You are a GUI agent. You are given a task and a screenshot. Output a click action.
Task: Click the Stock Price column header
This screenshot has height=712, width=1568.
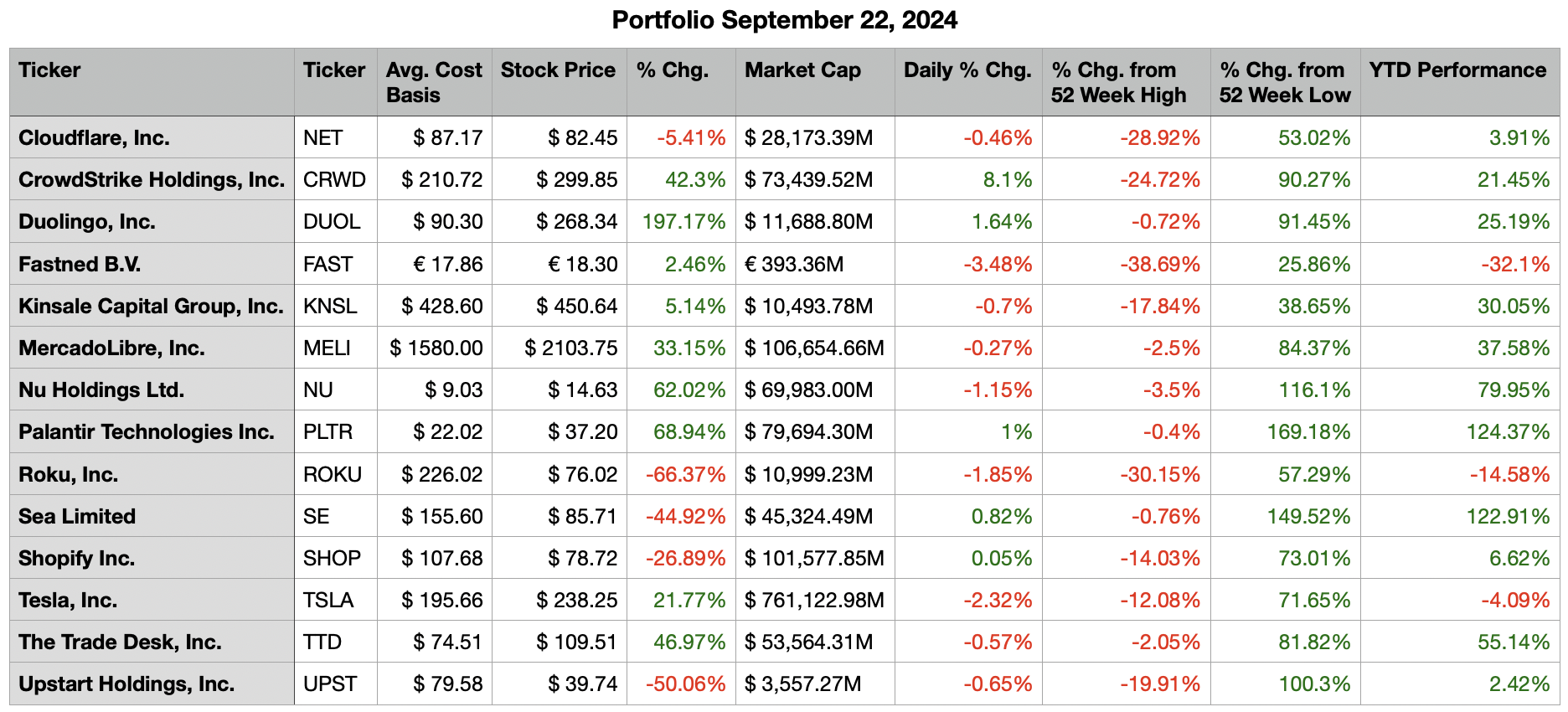coord(558,70)
